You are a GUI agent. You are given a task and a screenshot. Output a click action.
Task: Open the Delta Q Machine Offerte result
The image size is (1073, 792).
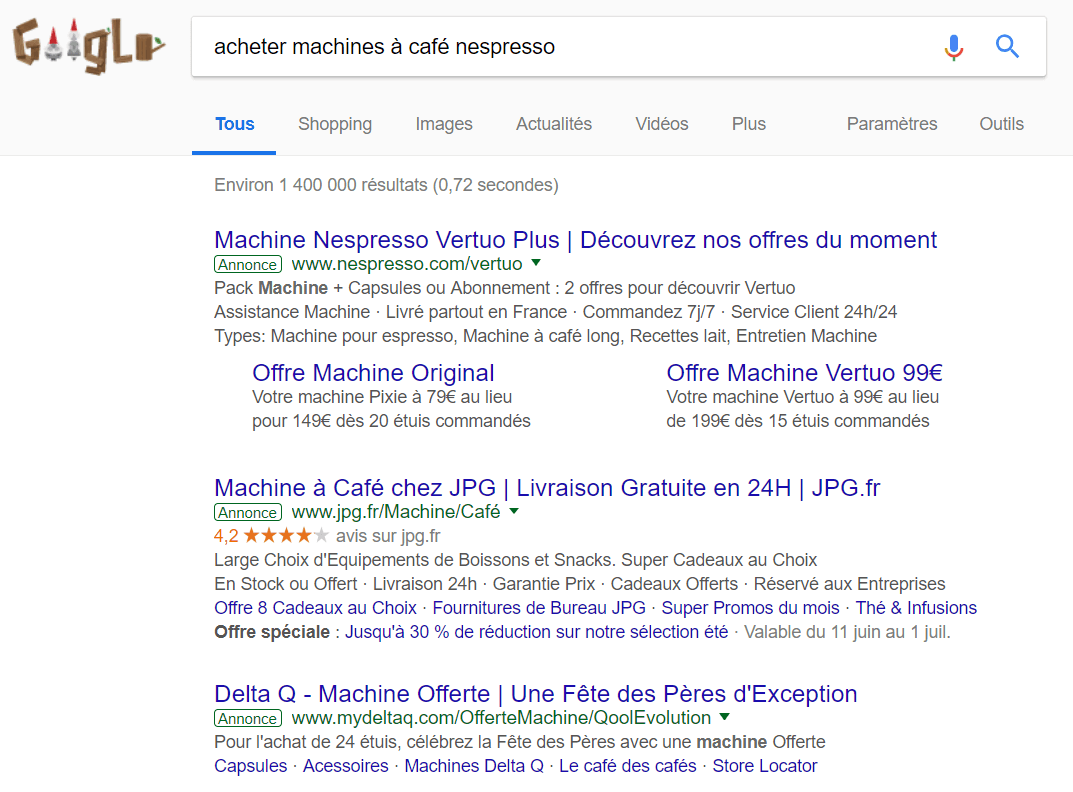tap(535, 694)
